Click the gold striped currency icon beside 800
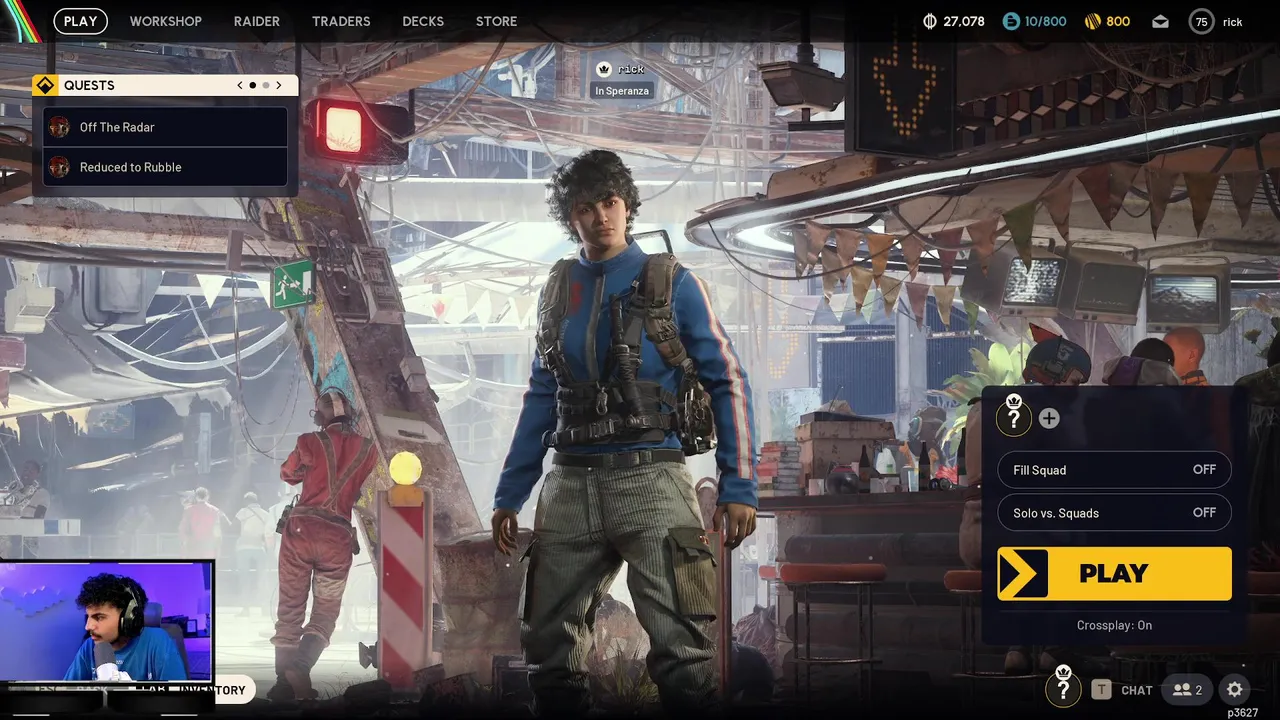The image size is (1280, 720). (x=1093, y=21)
